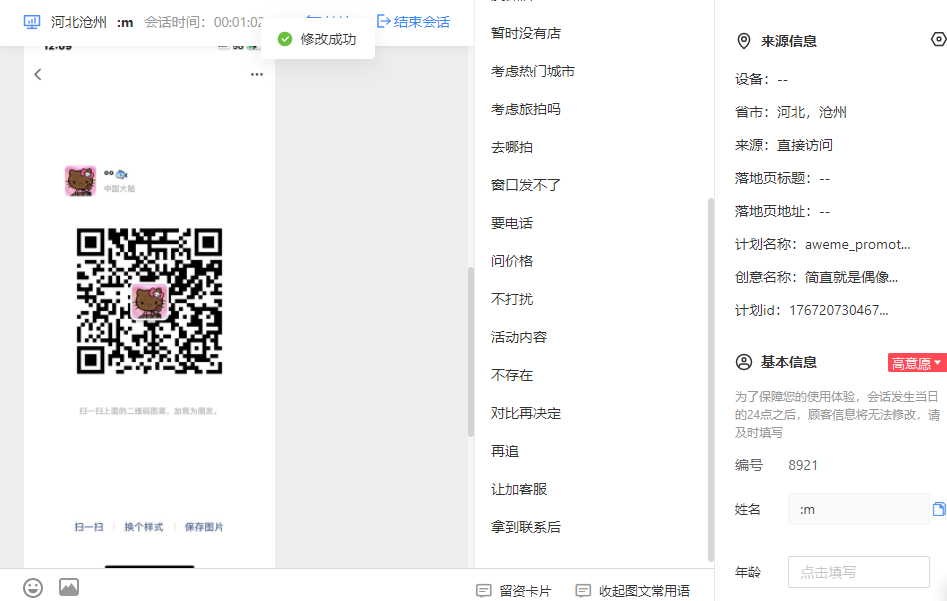The height and width of the screenshot is (601, 947).
Task: Select quick reply 再追
Action: click(x=505, y=452)
